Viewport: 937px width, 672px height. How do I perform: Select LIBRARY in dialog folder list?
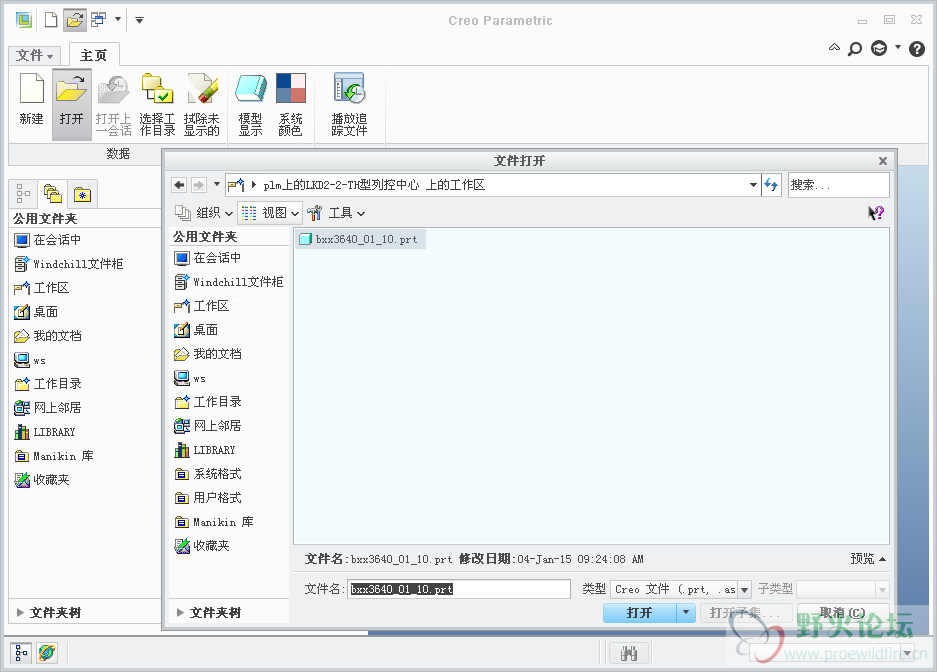click(204, 450)
